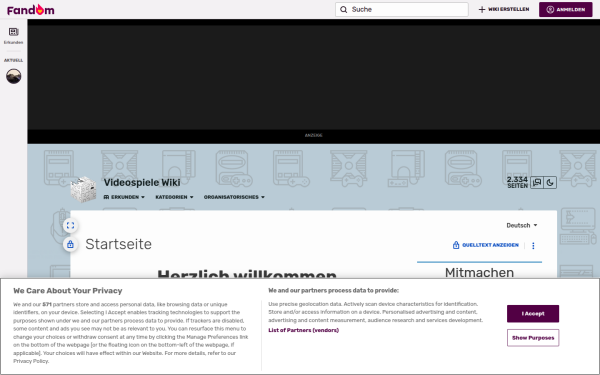Toggle dark theme with moon icon
This screenshot has height=375, width=600.
[550, 183]
